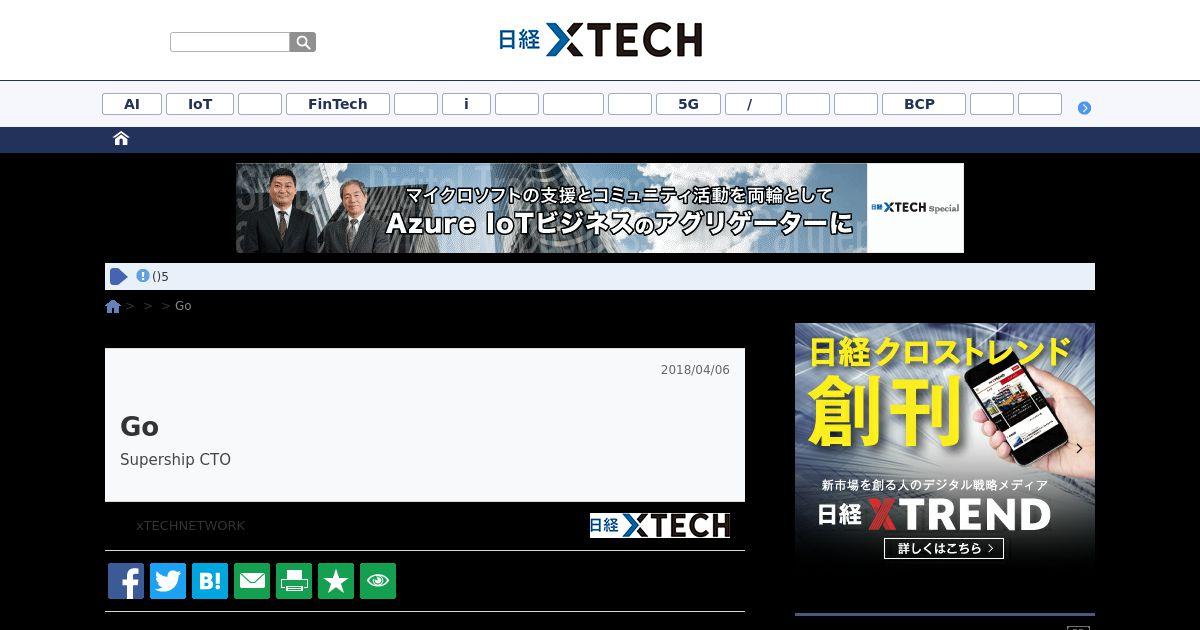The height and width of the screenshot is (630, 1200).
Task: Focus the site search input field
Action: click(x=230, y=42)
